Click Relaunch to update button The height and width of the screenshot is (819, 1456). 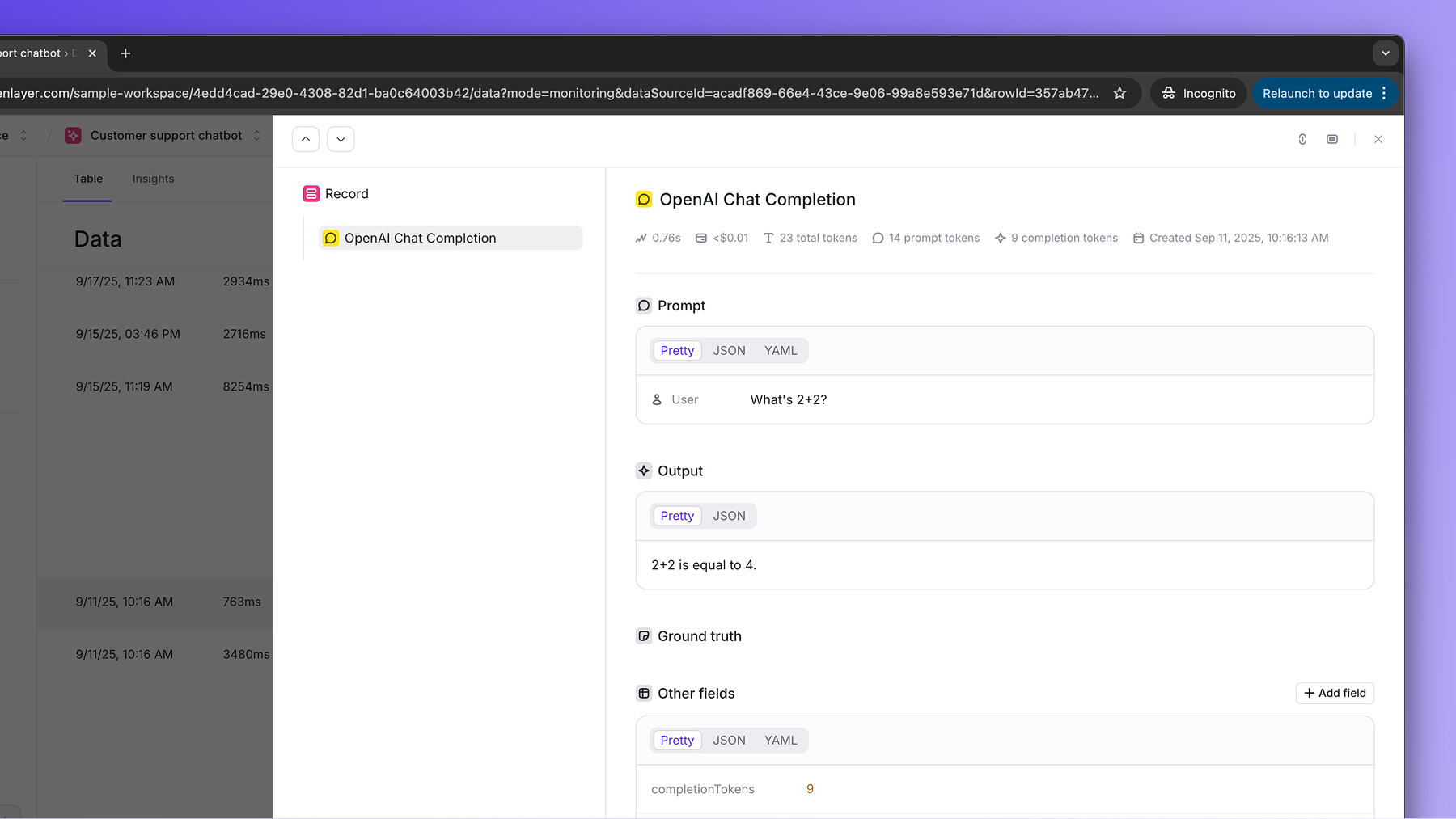(1317, 93)
